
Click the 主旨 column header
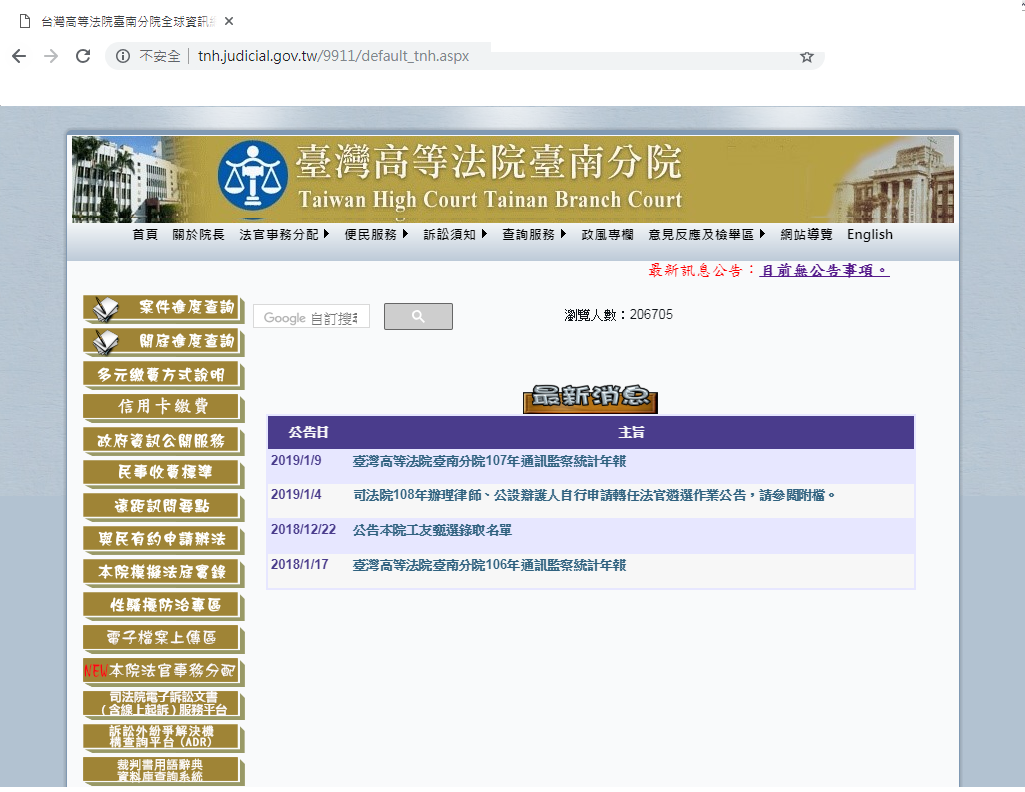tap(631, 432)
